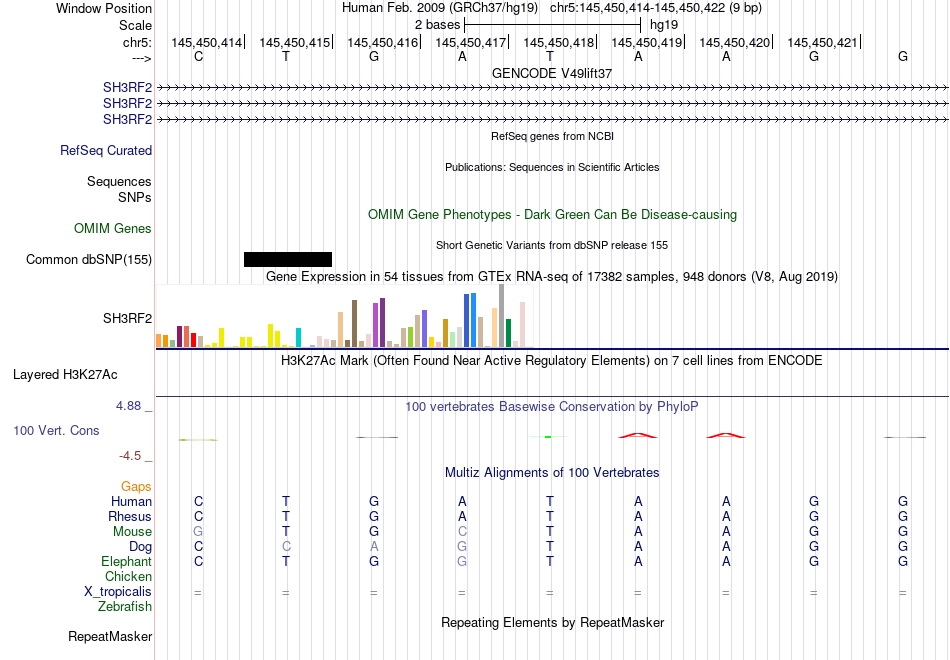950x660 pixels.
Task: Click the Human species row label
Action: [x=131, y=501]
